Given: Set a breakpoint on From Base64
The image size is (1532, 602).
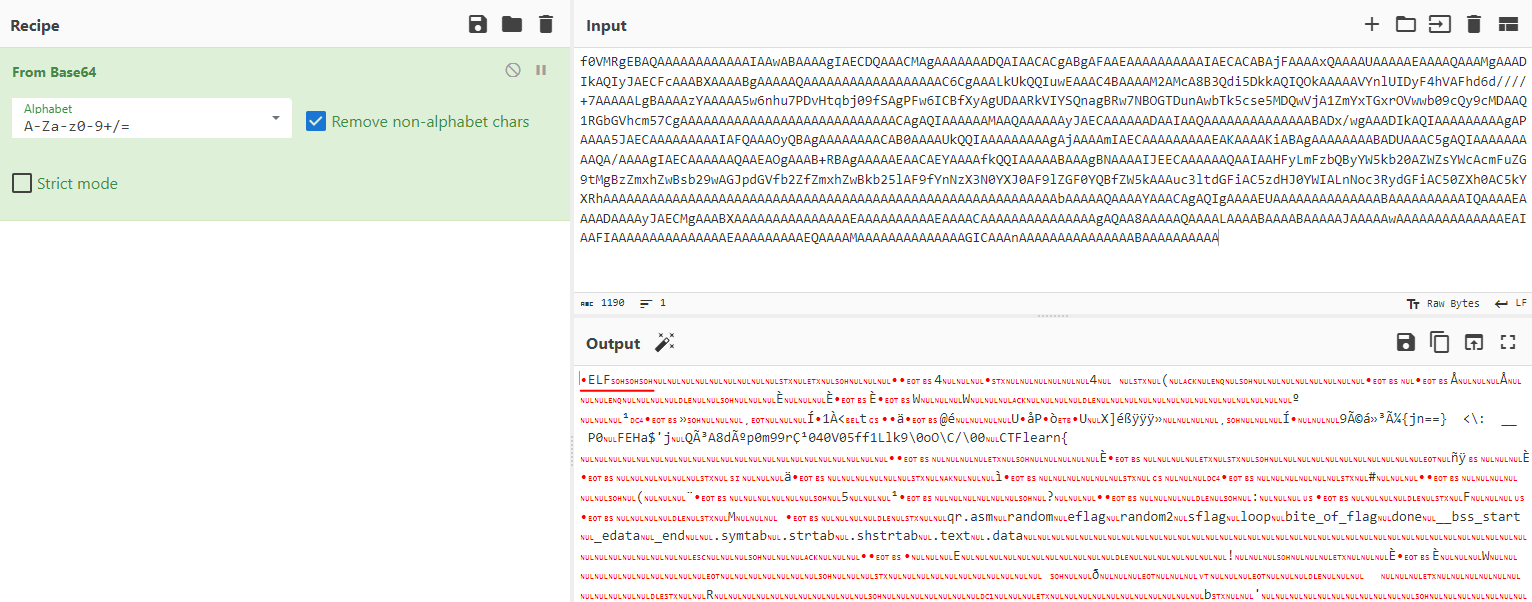Looking at the screenshot, I should pyautogui.click(x=541, y=70).
